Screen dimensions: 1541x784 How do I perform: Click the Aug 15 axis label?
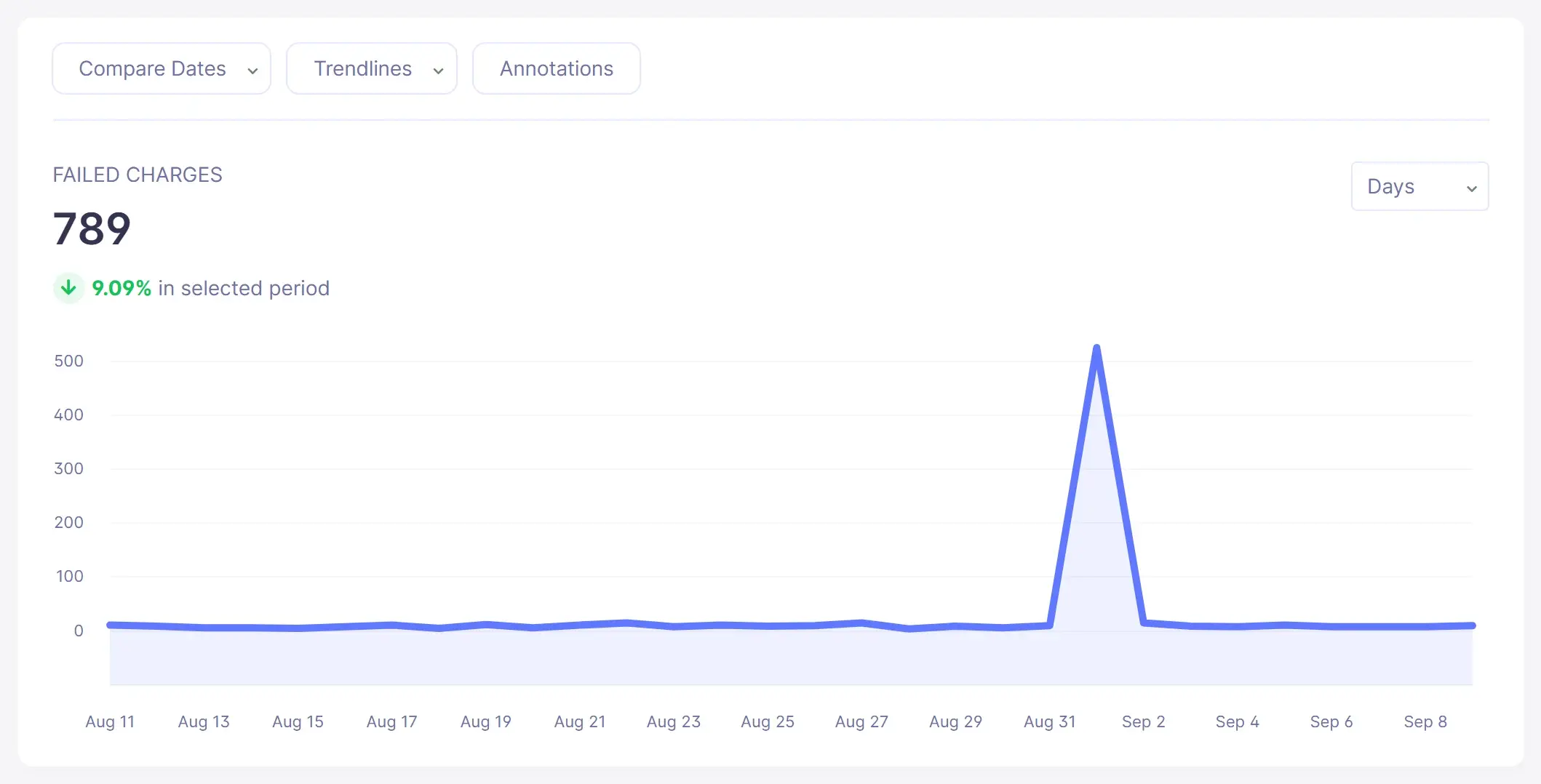pos(298,721)
